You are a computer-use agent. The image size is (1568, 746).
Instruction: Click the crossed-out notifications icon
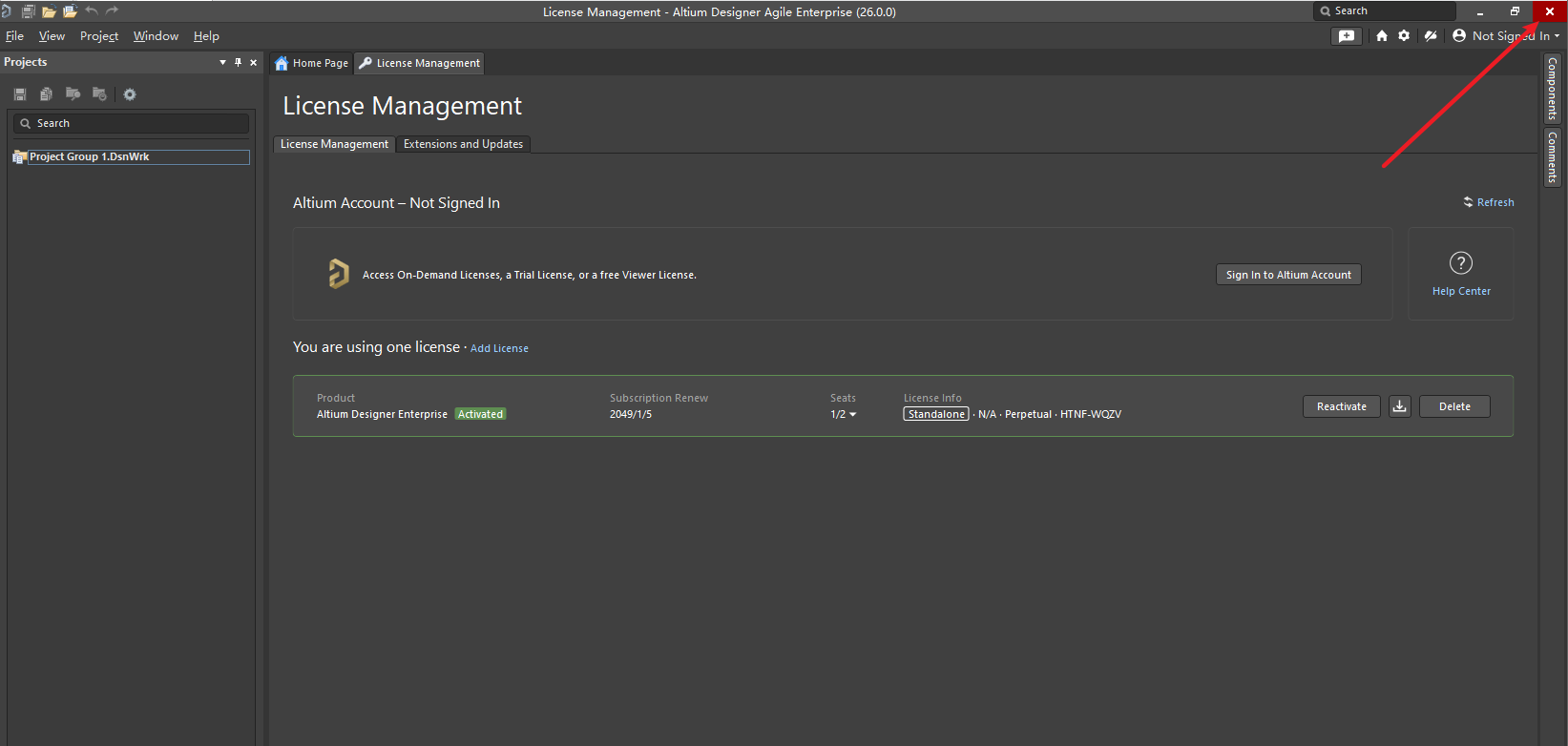pos(1430,36)
